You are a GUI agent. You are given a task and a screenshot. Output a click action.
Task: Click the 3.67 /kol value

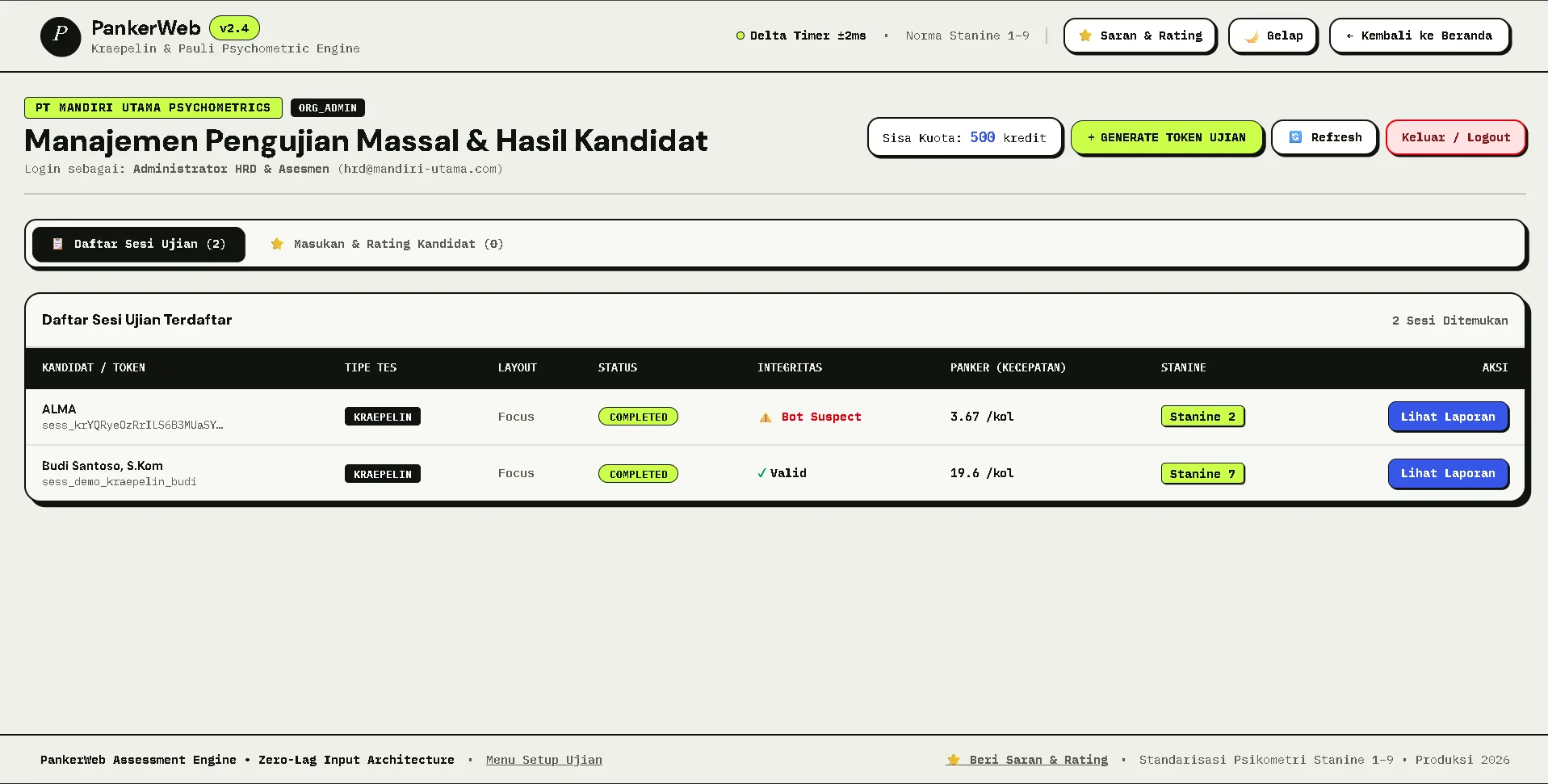[982, 417]
